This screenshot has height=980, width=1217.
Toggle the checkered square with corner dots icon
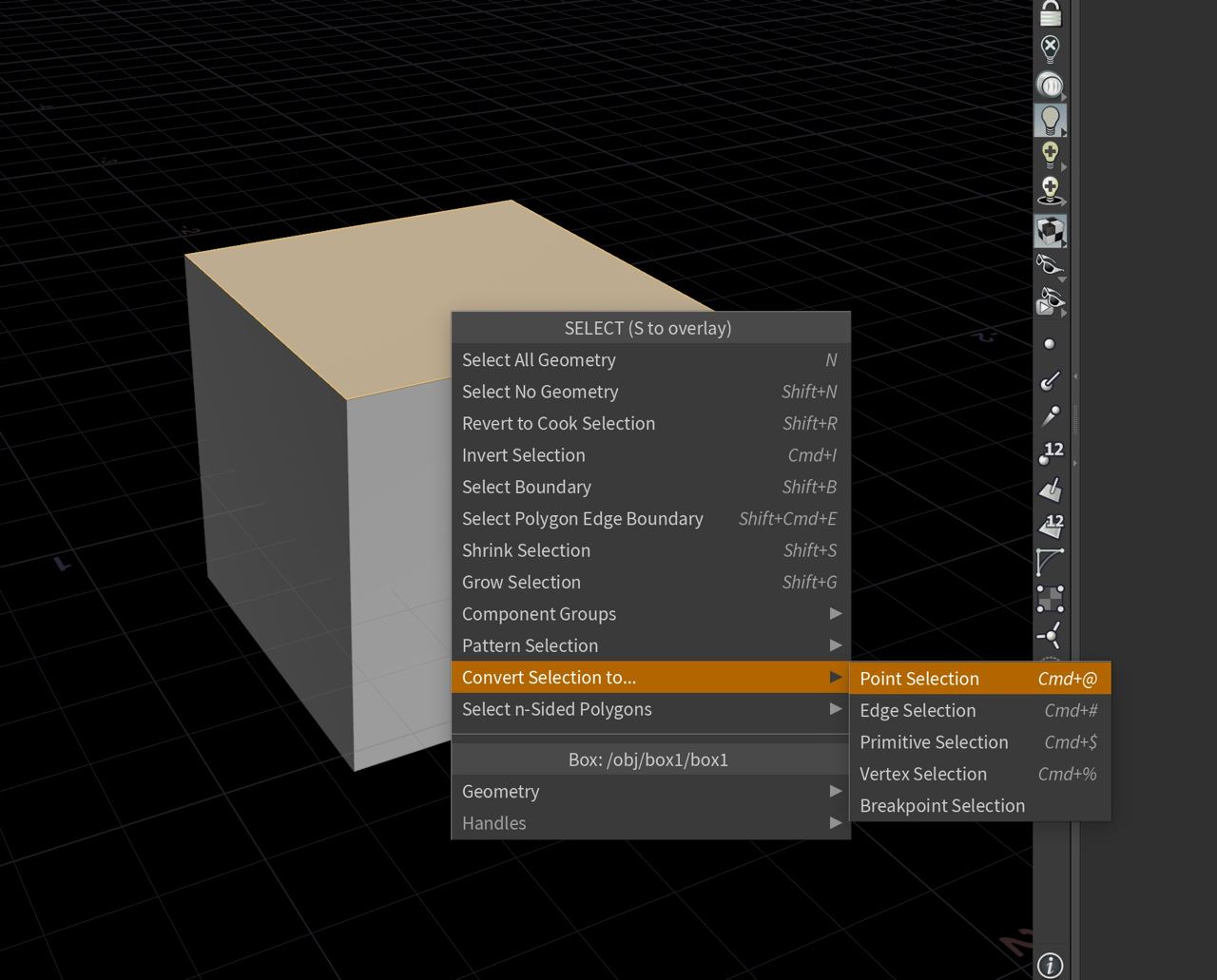pos(1050,599)
